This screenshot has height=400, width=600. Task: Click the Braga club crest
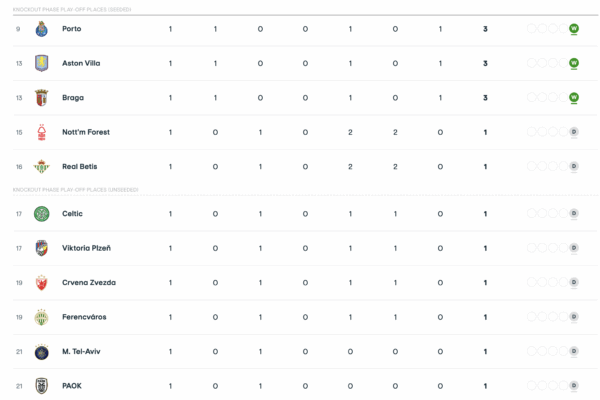coord(41,98)
